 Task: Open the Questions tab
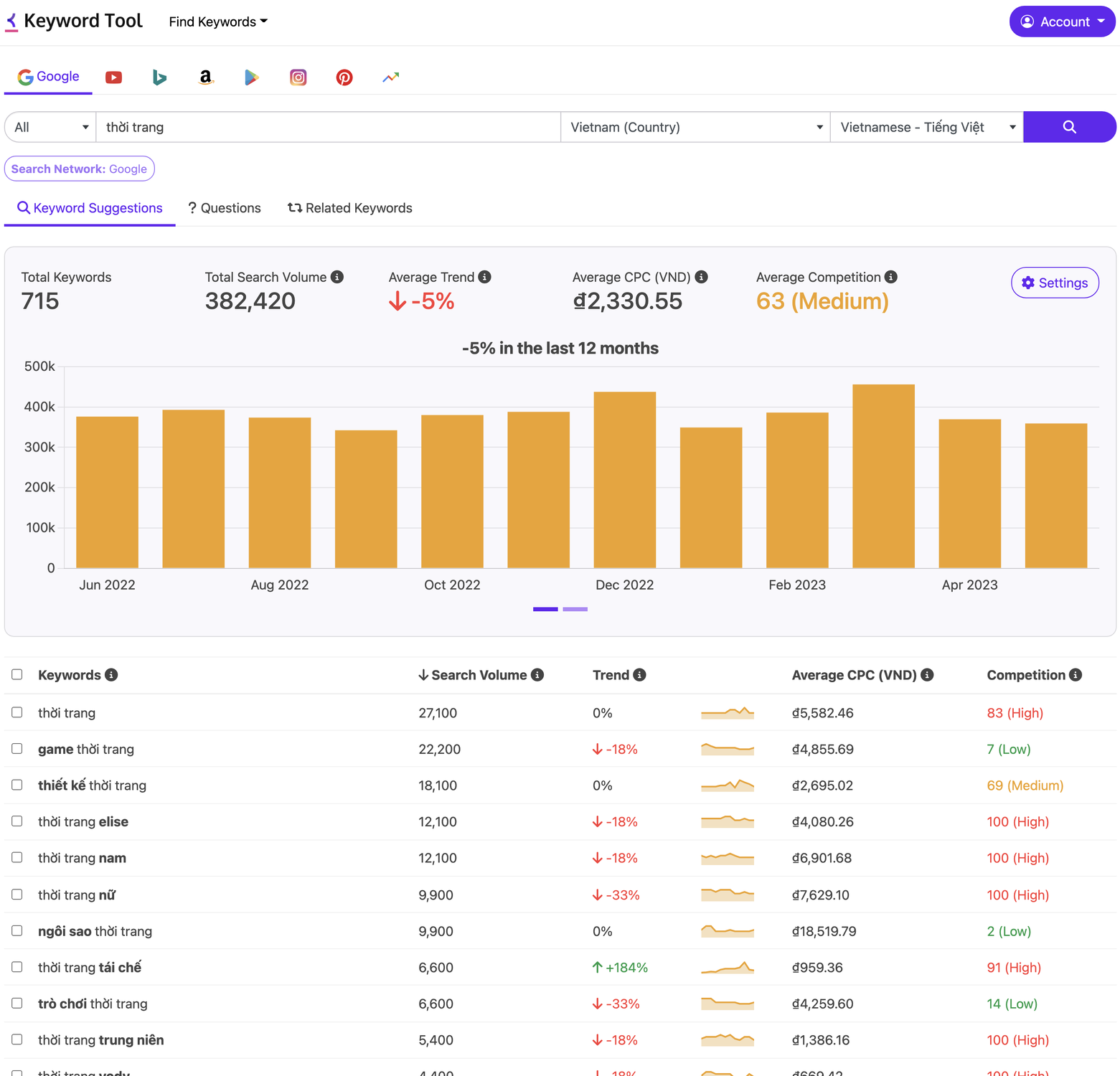(225, 208)
